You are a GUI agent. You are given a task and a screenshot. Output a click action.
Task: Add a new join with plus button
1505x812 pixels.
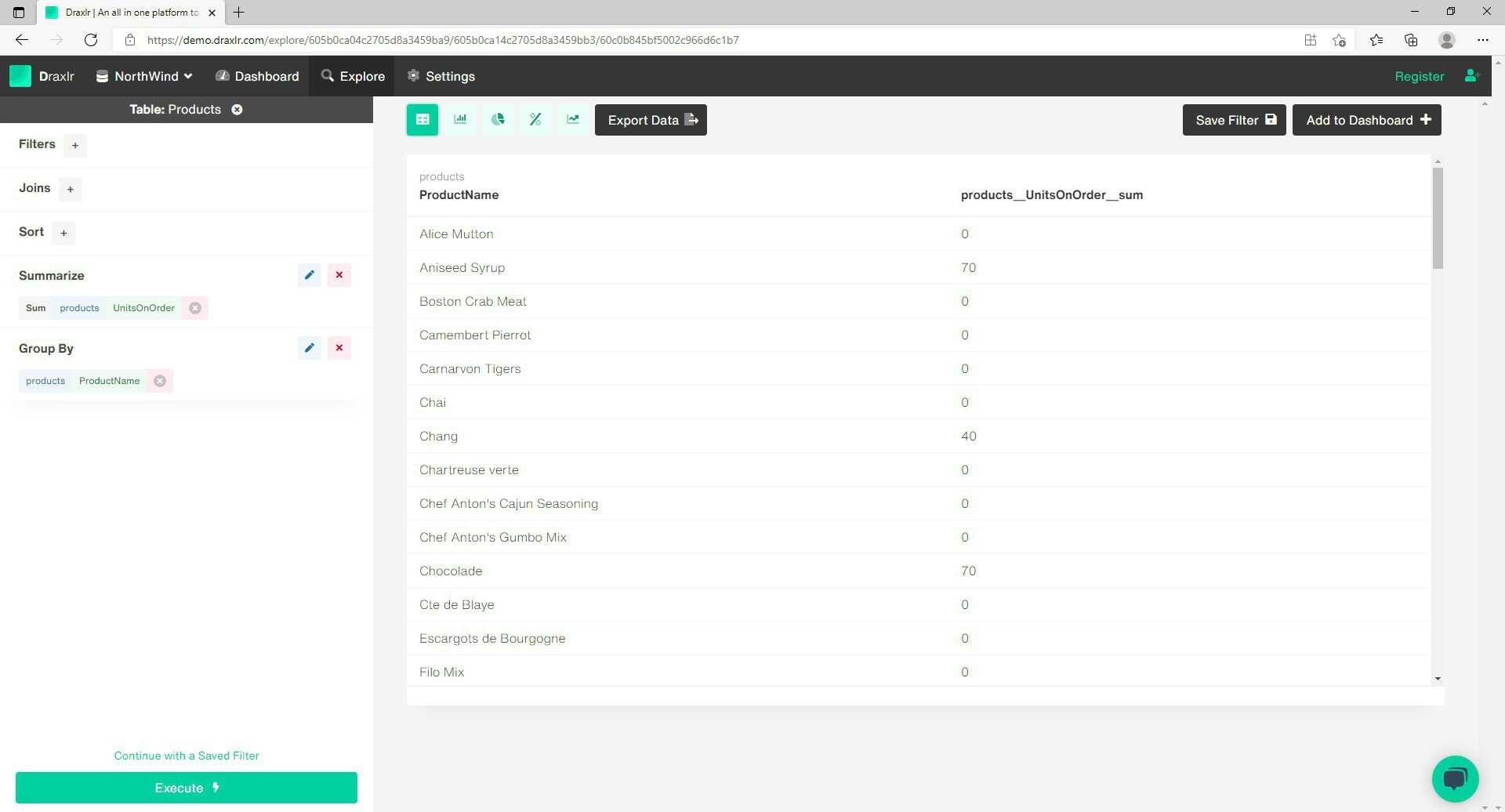tap(70, 189)
